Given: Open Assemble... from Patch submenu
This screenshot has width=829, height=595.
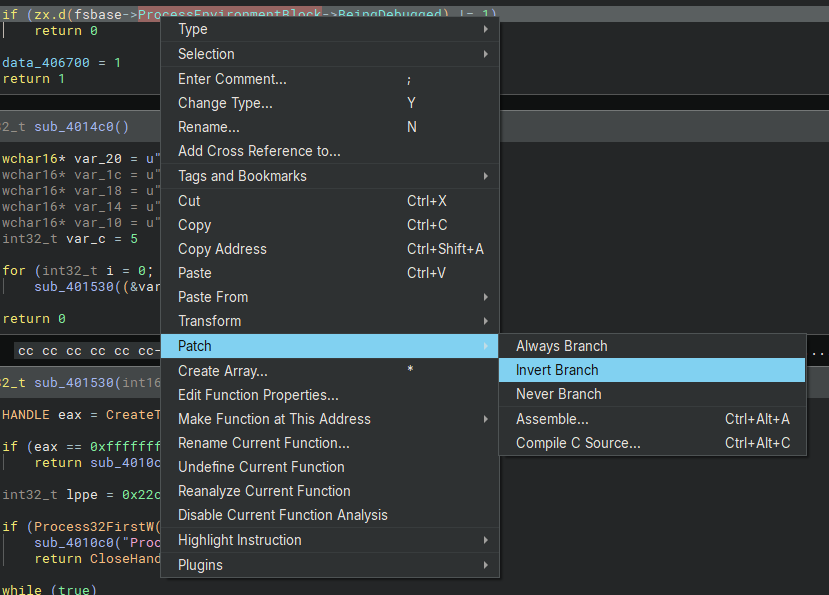Looking at the screenshot, I should pyautogui.click(x=652, y=419).
